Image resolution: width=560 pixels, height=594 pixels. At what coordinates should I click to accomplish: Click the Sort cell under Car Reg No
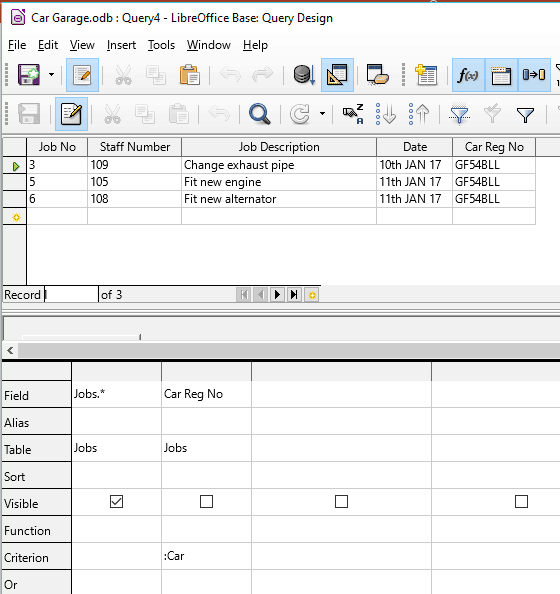click(x=206, y=475)
